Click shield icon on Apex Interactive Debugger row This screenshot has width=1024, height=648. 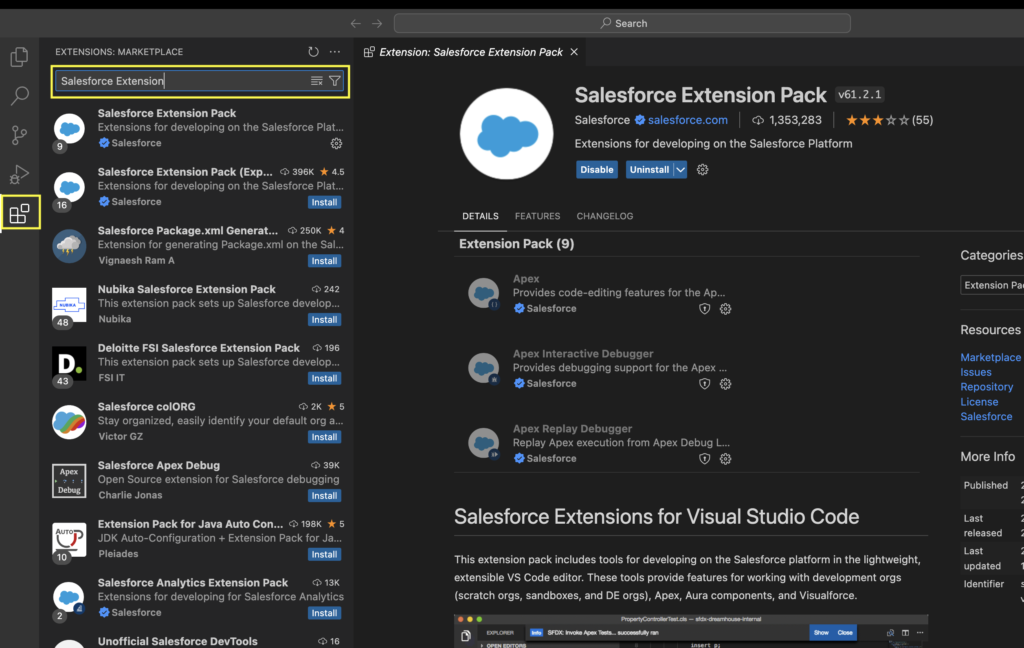(x=705, y=384)
